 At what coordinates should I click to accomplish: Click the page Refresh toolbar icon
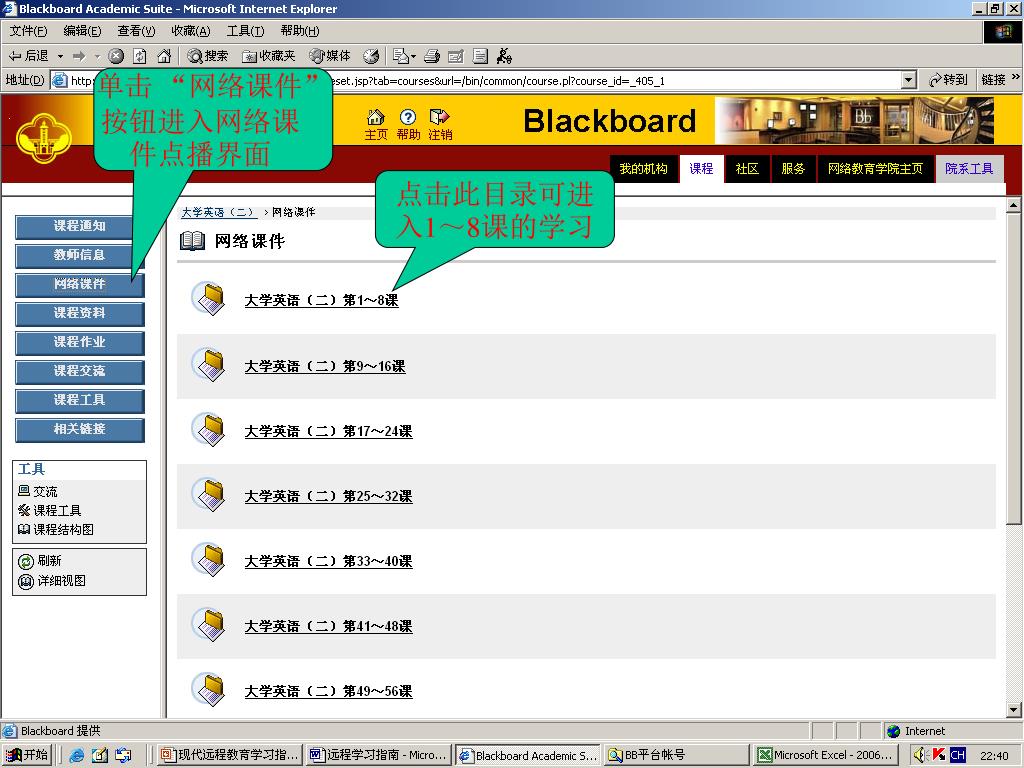(x=140, y=56)
